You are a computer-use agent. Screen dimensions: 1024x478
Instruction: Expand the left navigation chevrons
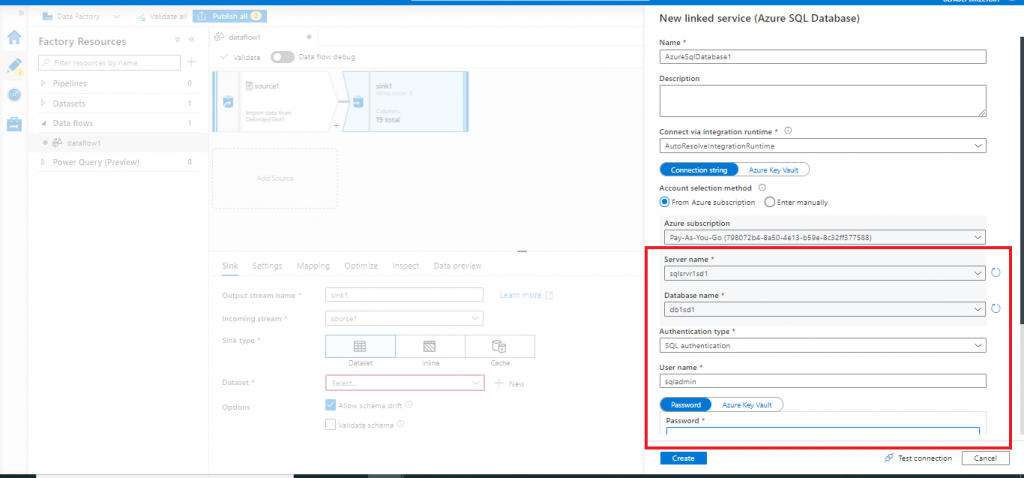(21, 13)
